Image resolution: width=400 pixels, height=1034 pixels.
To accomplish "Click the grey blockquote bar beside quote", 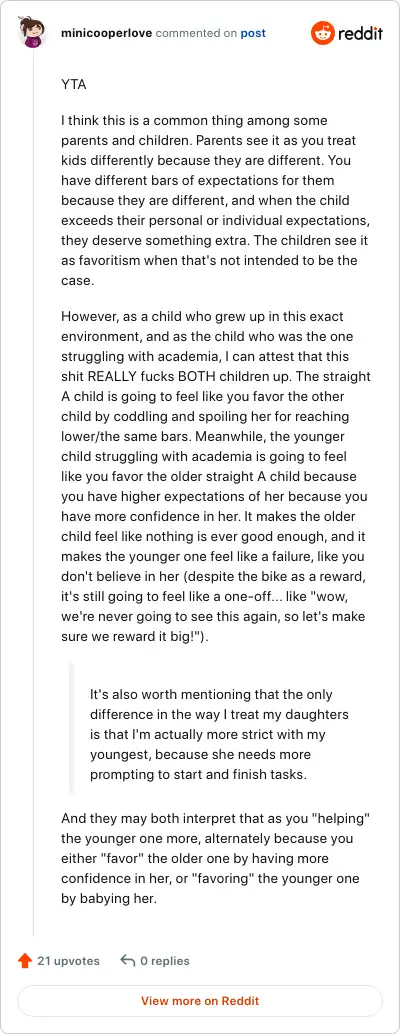I will click(72, 728).
